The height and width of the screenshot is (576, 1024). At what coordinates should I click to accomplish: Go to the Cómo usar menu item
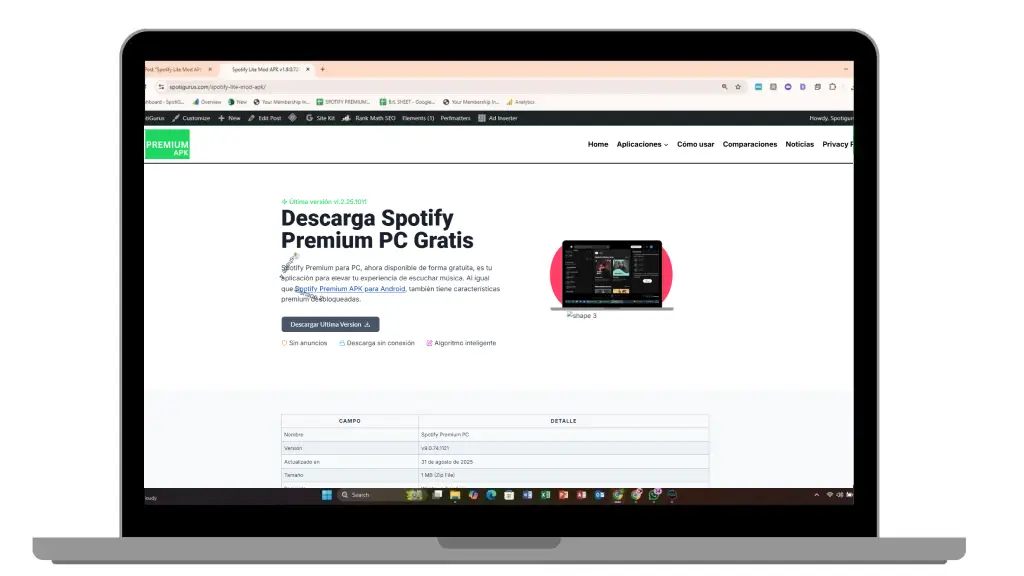pos(695,144)
